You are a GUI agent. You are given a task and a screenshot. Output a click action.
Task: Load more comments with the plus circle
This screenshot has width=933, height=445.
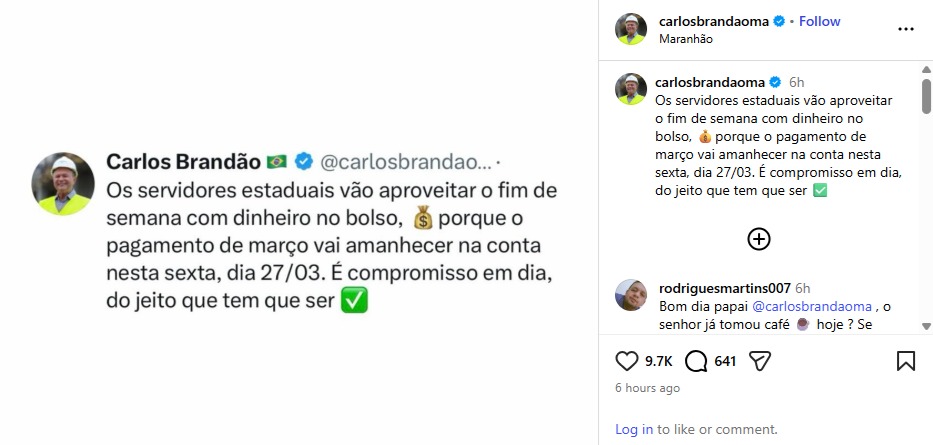click(x=759, y=238)
